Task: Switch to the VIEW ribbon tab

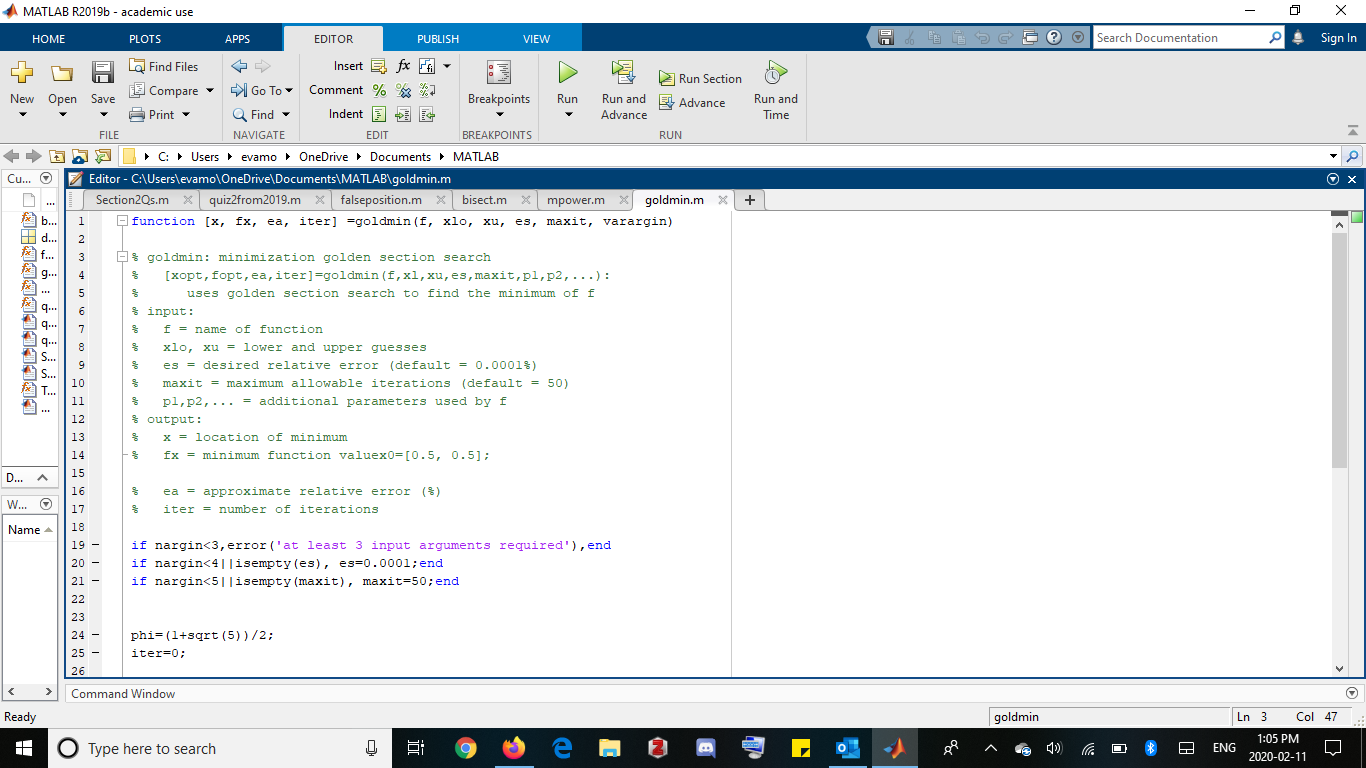Action: point(537,39)
